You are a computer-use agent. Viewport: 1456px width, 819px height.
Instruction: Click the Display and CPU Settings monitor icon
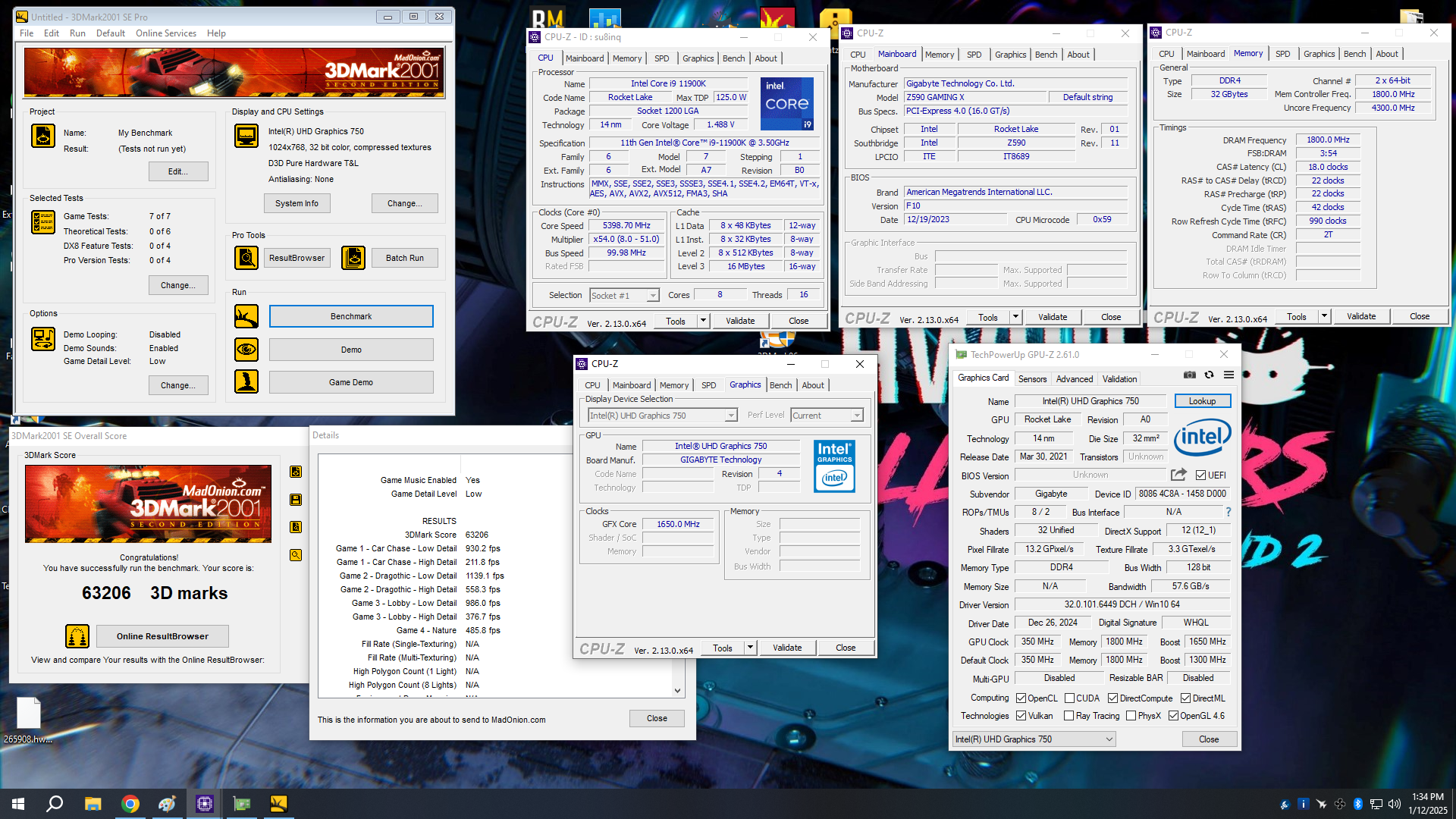click(246, 136)
